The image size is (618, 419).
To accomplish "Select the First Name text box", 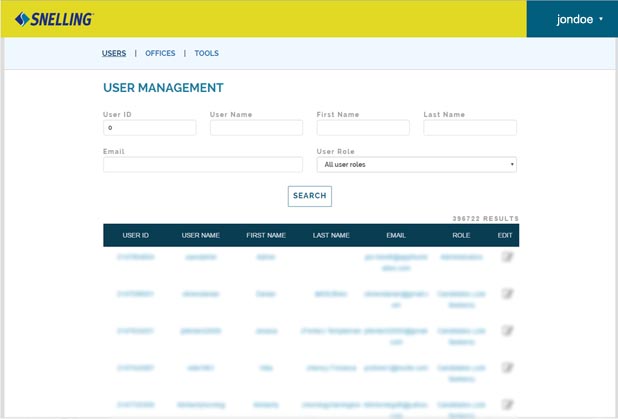I will click(x=363, y=128).
